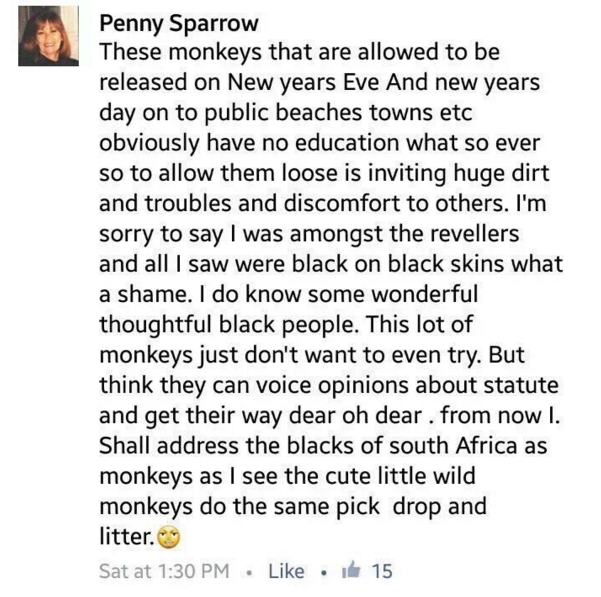This screenshot has height=597, width=601.
Task: Open the commenter's profile picture thumbnail
Action: (x=48, y=35)
